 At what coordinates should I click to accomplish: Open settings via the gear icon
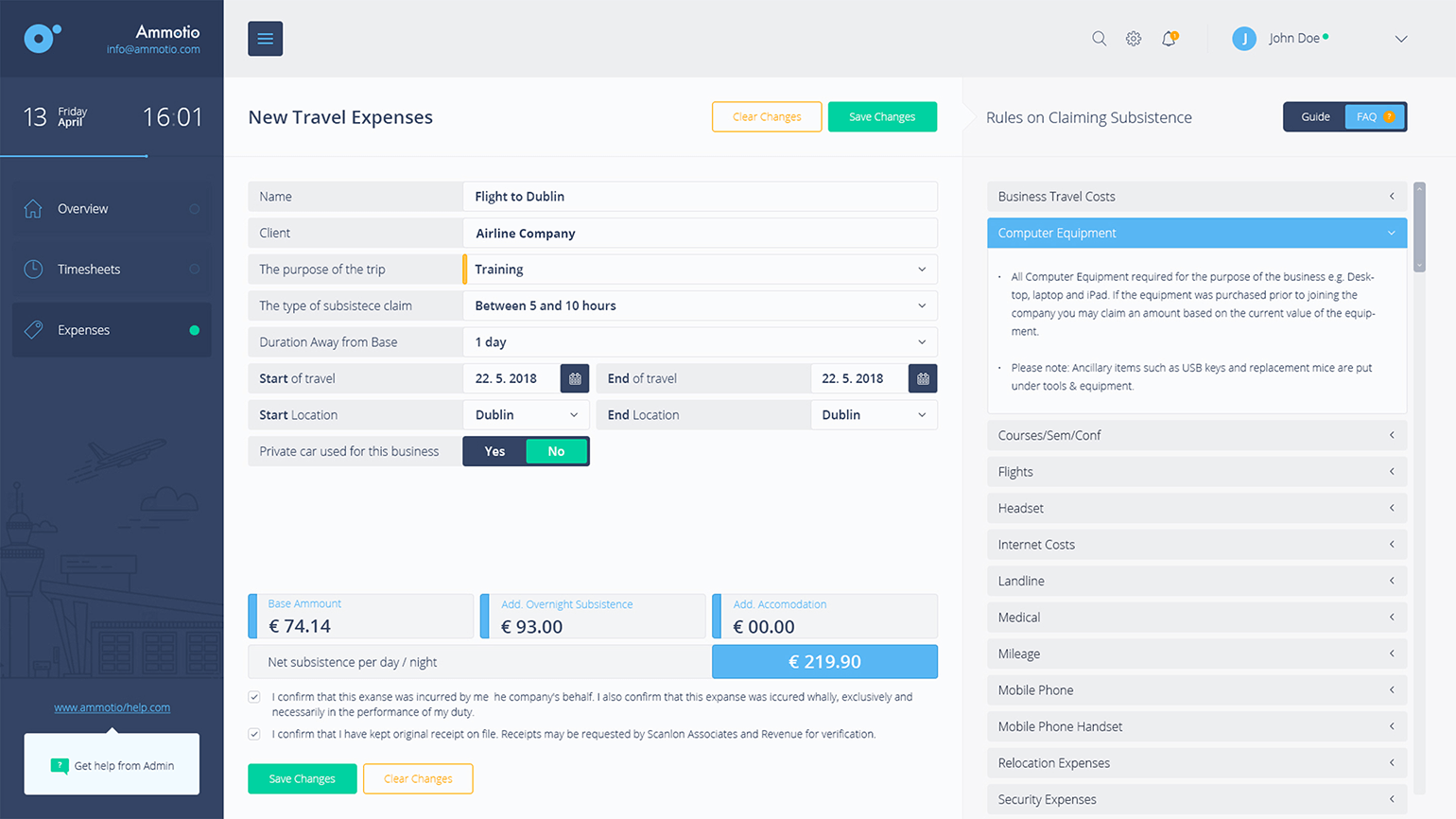[1134, 39]
